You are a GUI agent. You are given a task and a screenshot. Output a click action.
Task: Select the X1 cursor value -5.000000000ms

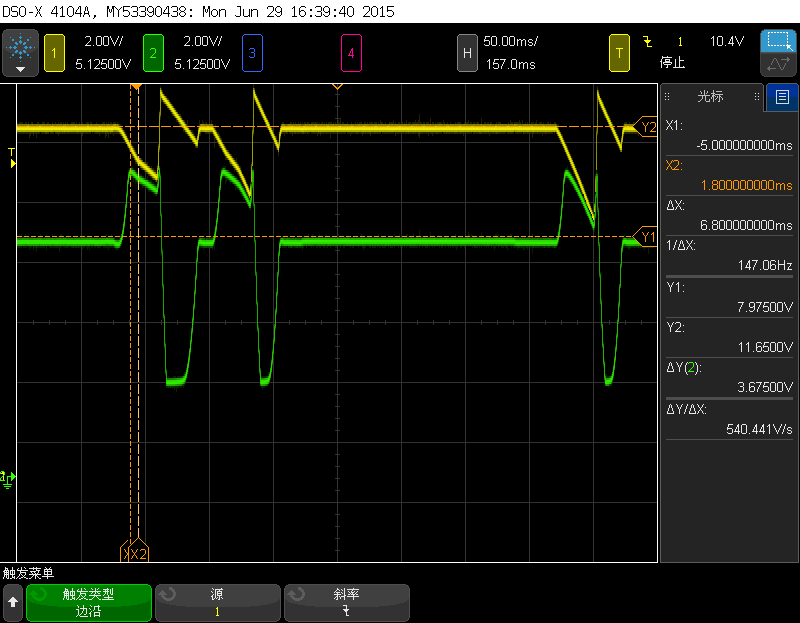(x=744, y=145)
